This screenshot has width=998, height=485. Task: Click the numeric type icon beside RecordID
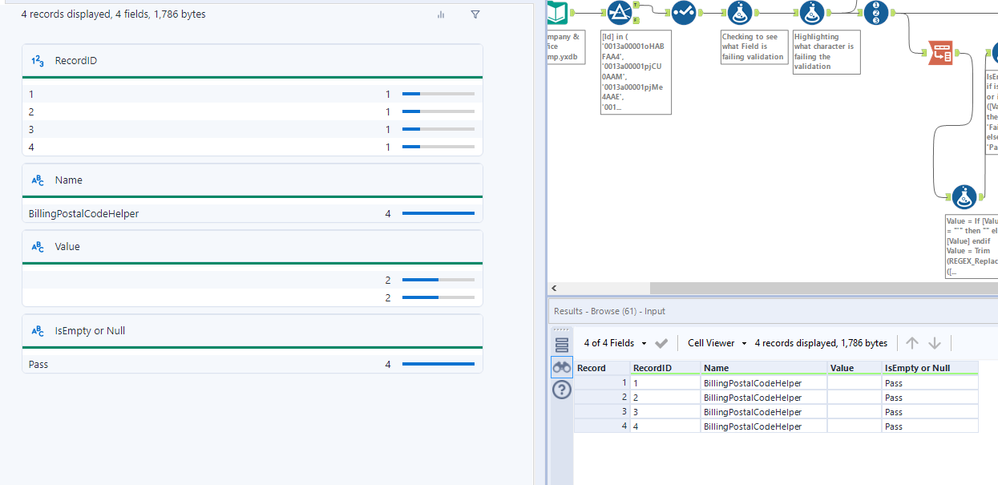tap(38, 61)
